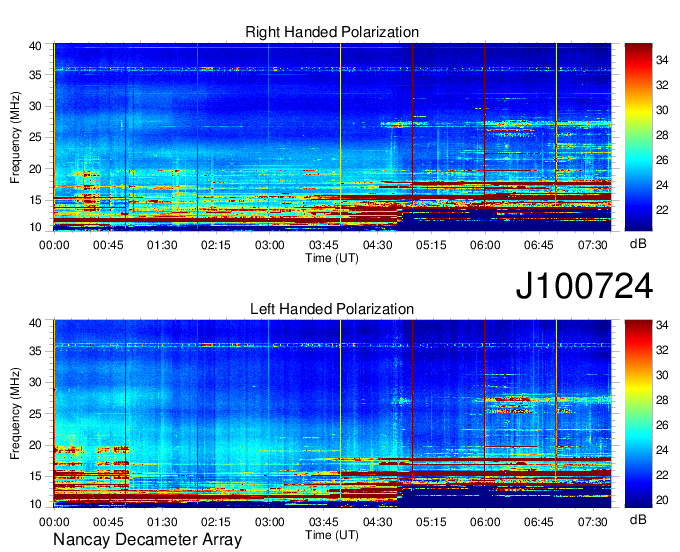Click the 'Nancay Decameter Array' caption
680x552 pixels.
tap(147, 540)
